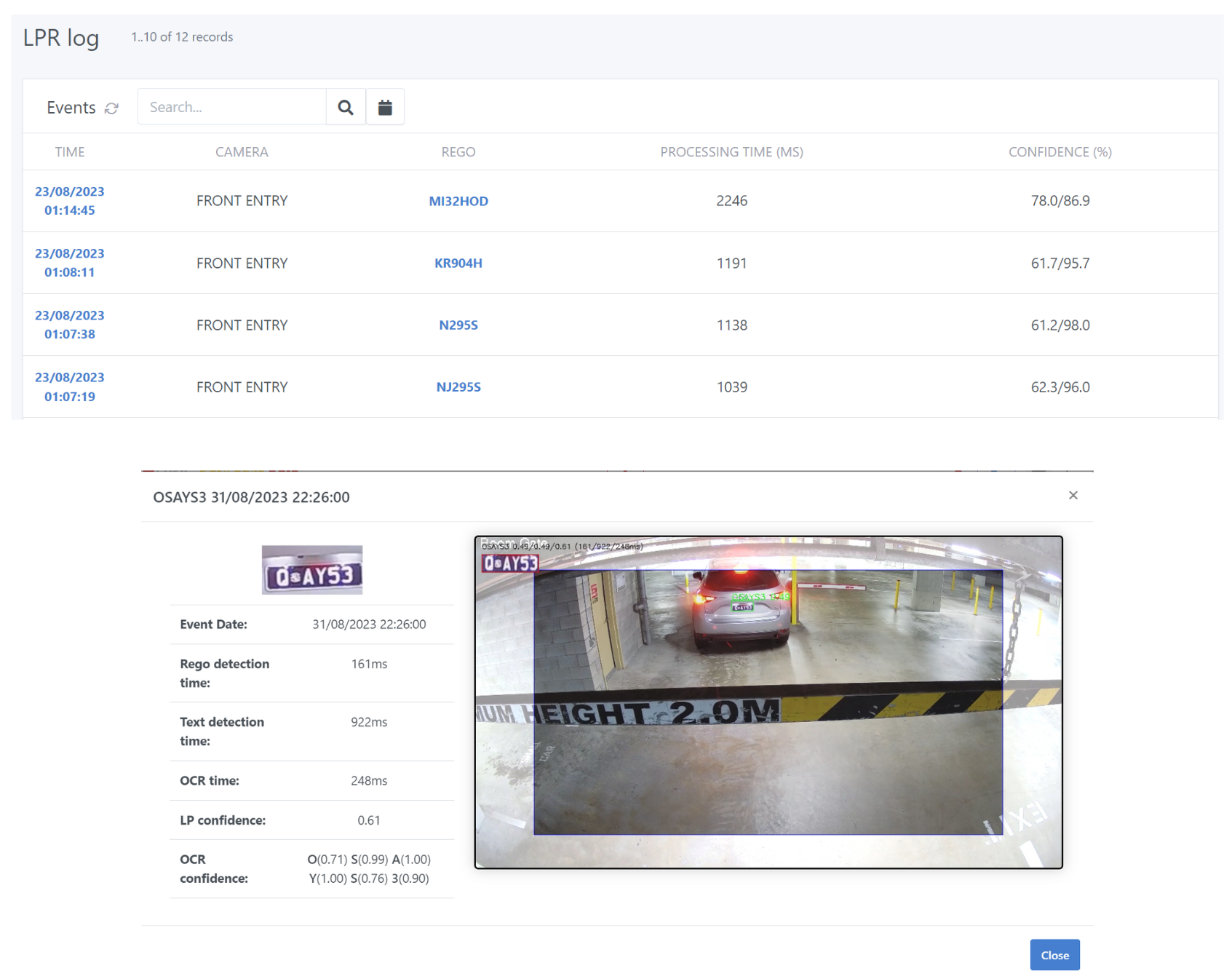The image size is (1232, 979).
Task: Click the PROCESSING TIME (MS) column header
Action: pos(731,152)
